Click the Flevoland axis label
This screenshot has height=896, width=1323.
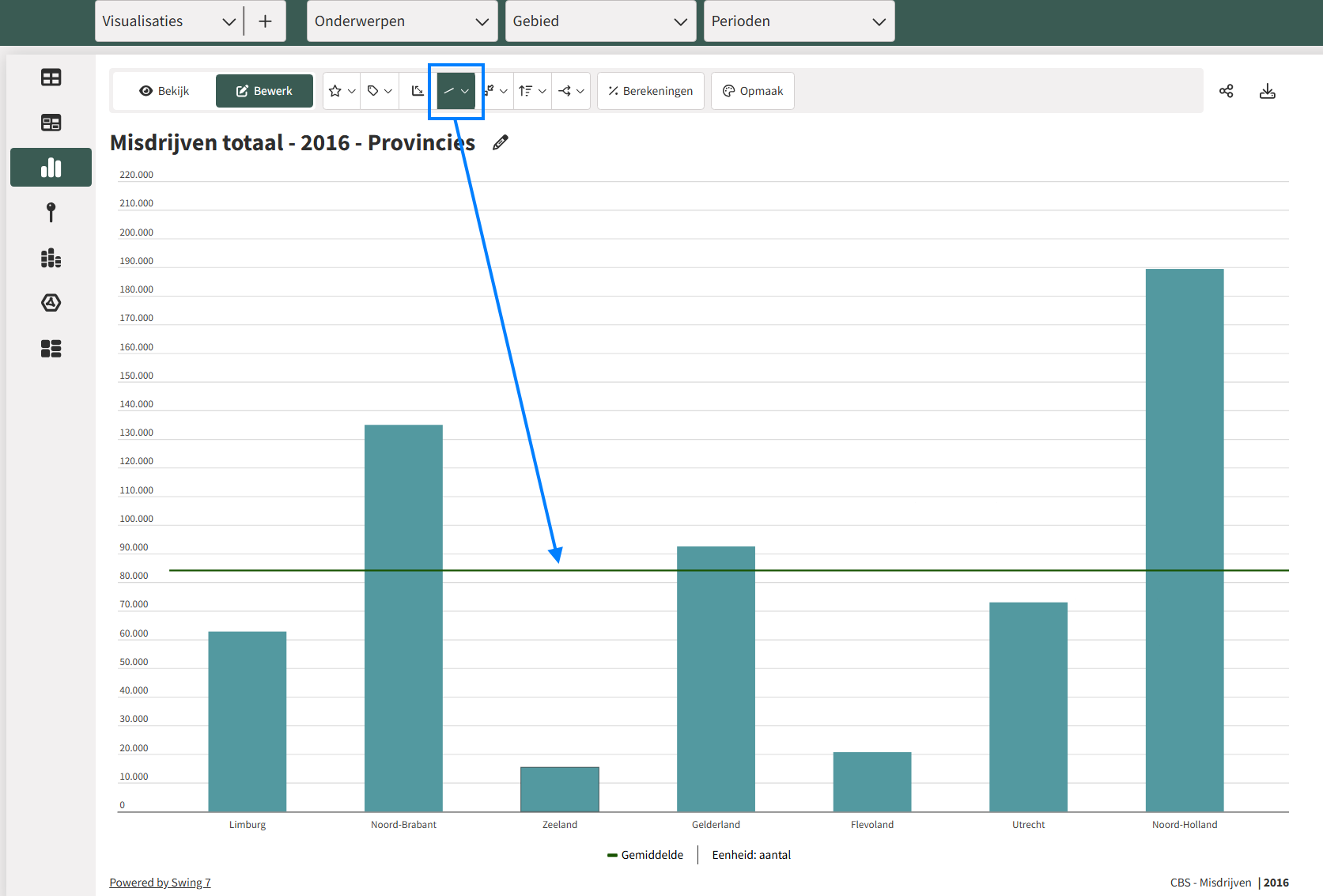(x=872, y=825)
